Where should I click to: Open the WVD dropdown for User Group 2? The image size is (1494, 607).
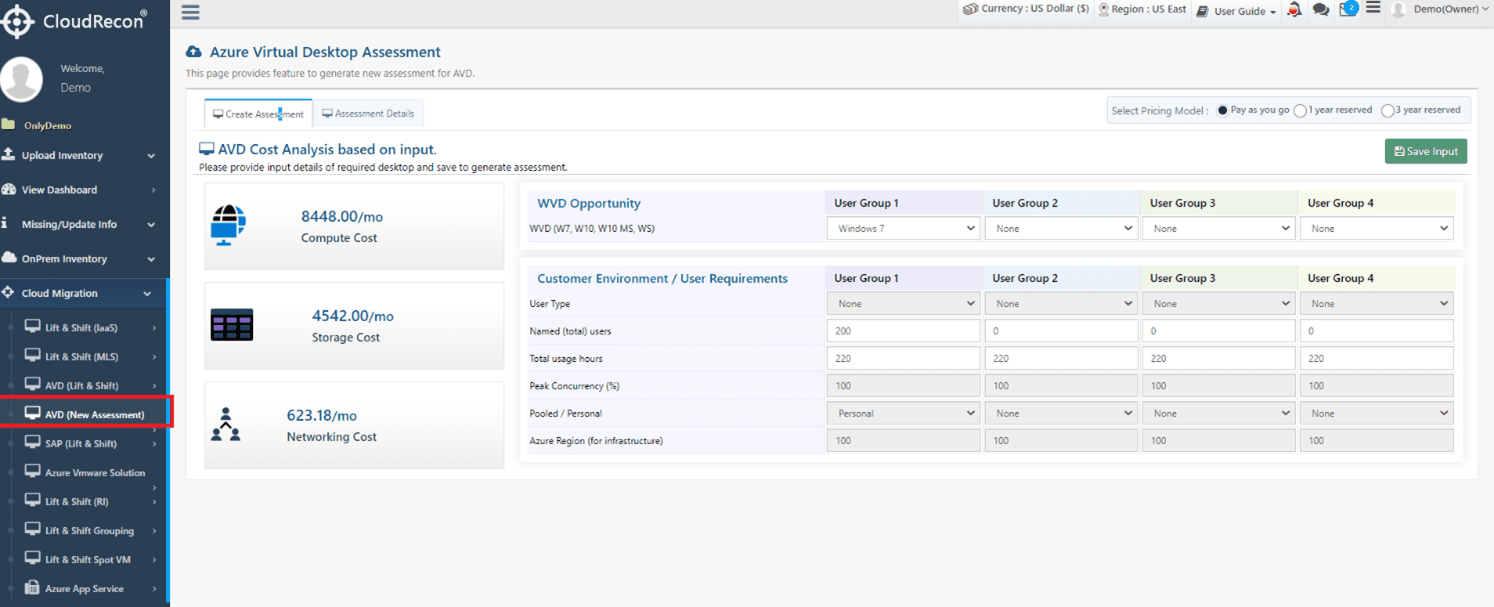point(1061,228)
